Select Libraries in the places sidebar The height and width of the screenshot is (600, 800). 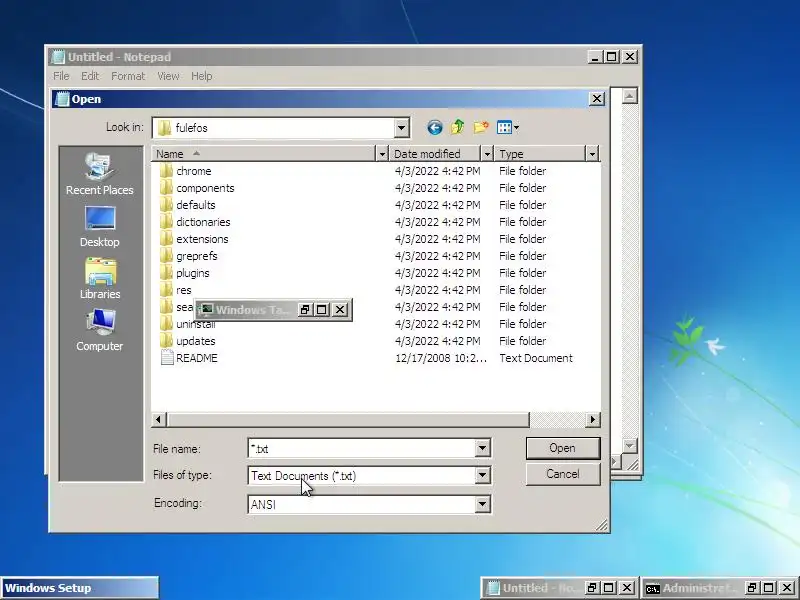[x=100, y=279]
